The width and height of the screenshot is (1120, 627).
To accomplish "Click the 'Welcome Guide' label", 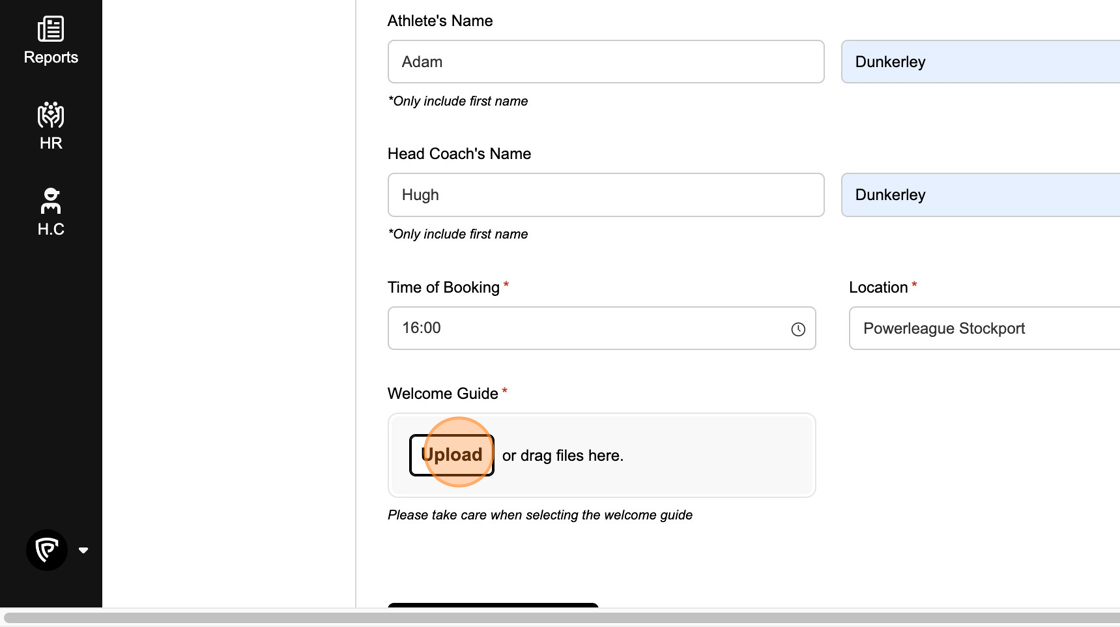I will (x=443, y=393).
